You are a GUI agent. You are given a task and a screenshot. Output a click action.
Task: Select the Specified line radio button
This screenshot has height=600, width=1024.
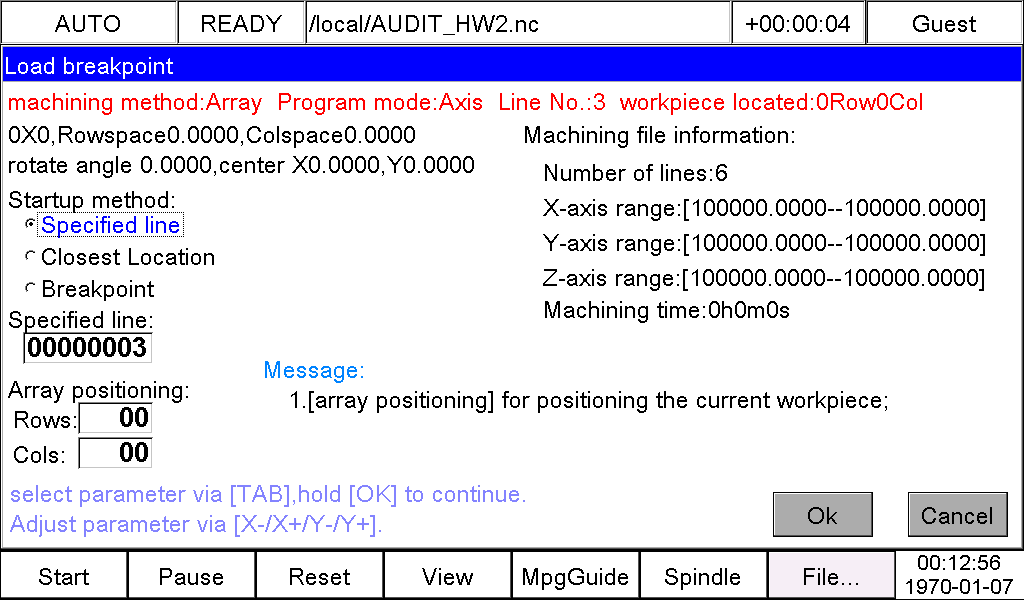click(30, 224)
